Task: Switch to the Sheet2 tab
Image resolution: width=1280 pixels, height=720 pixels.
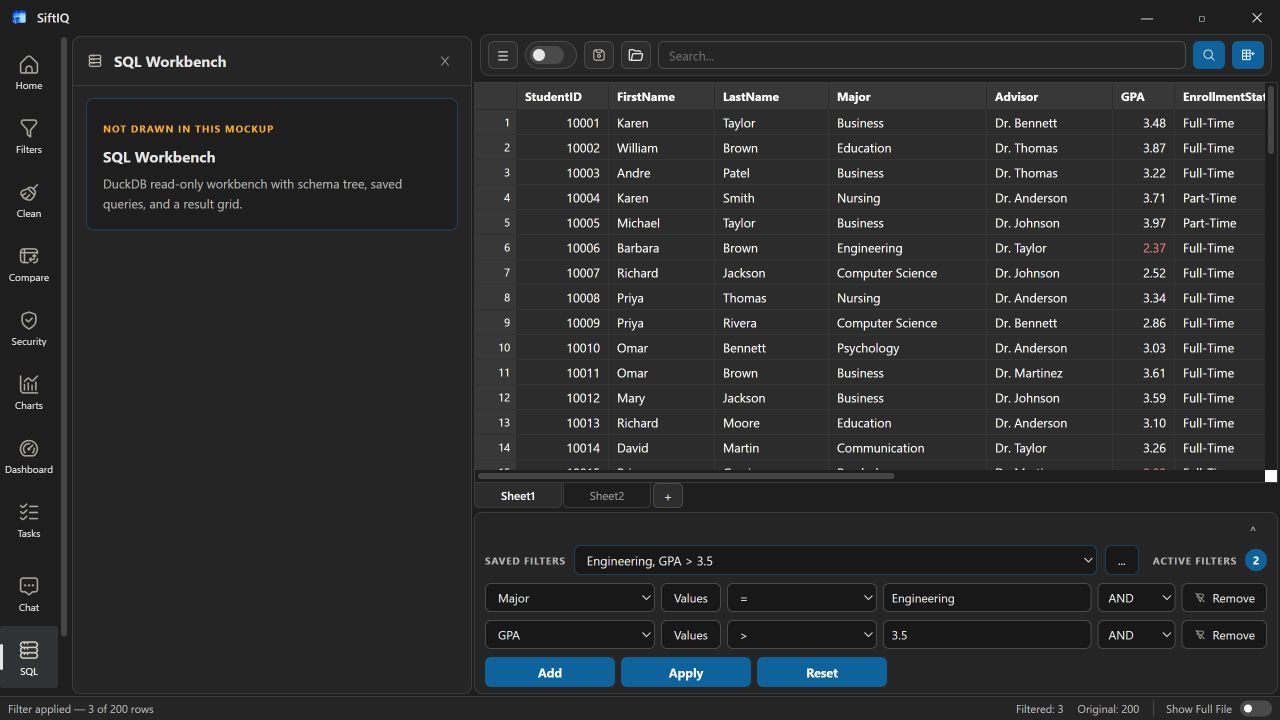Action: (x=606, y=496)
